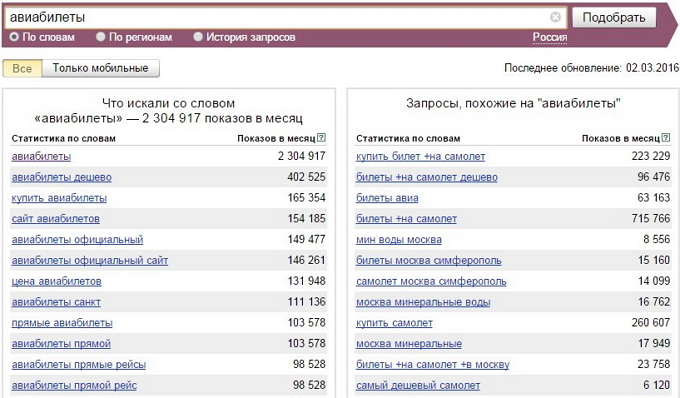680x398 pixels.
Task: Open help icon in right 'Показов в месяц' header
Action: pyautogui.click(x=666, y=138)
